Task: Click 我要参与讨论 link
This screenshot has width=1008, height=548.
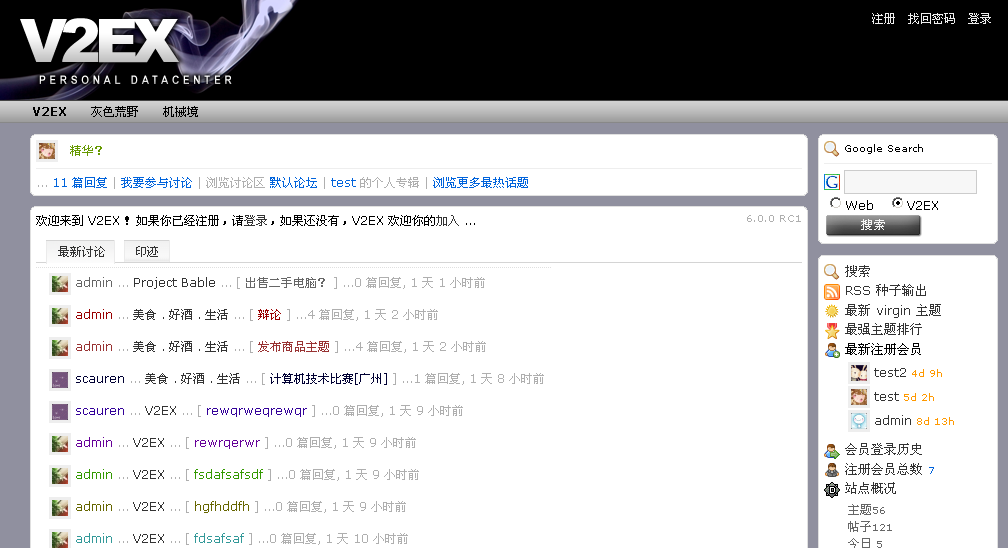Action: (x=156, y=183)
